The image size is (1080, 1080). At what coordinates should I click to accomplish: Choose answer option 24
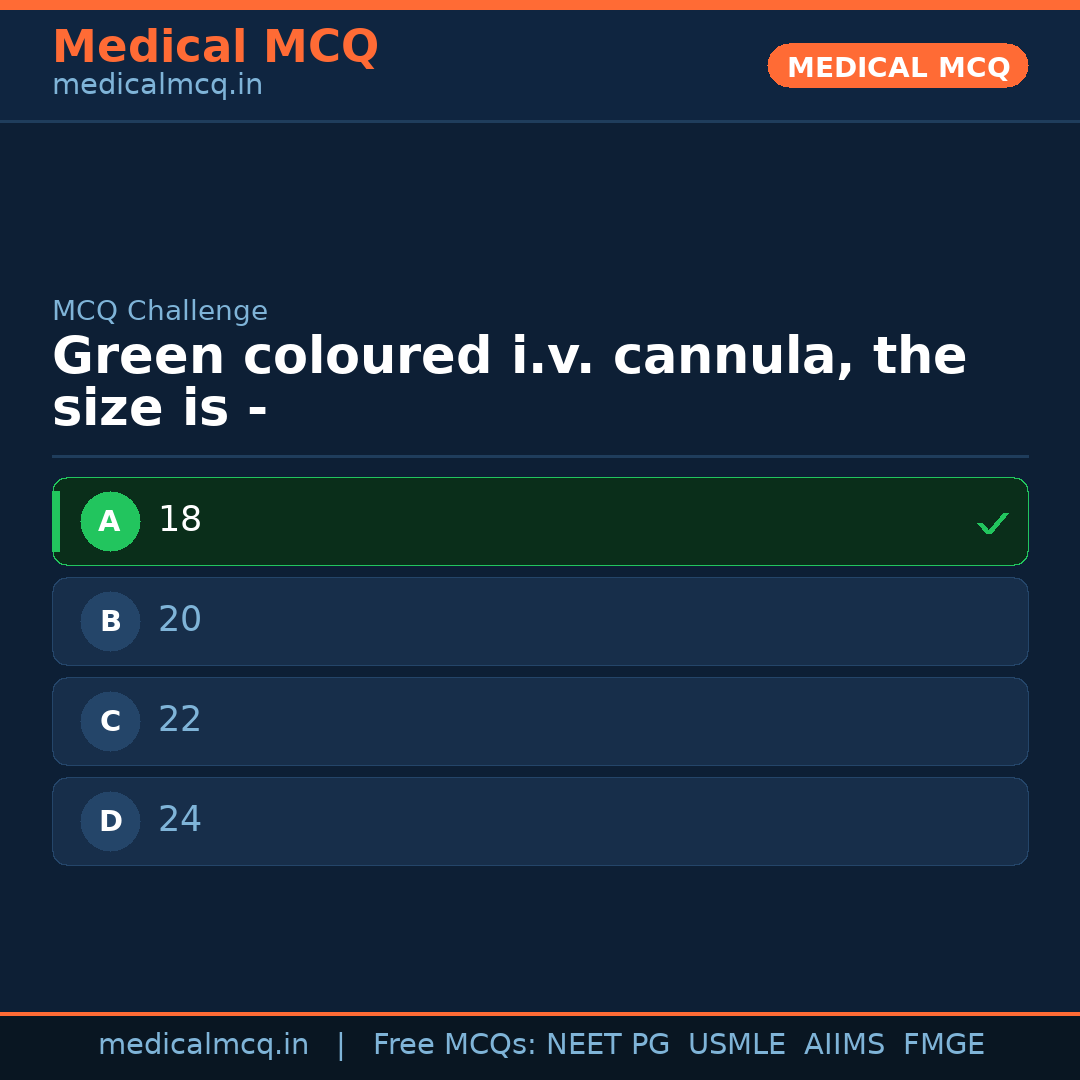pos(540,821)
